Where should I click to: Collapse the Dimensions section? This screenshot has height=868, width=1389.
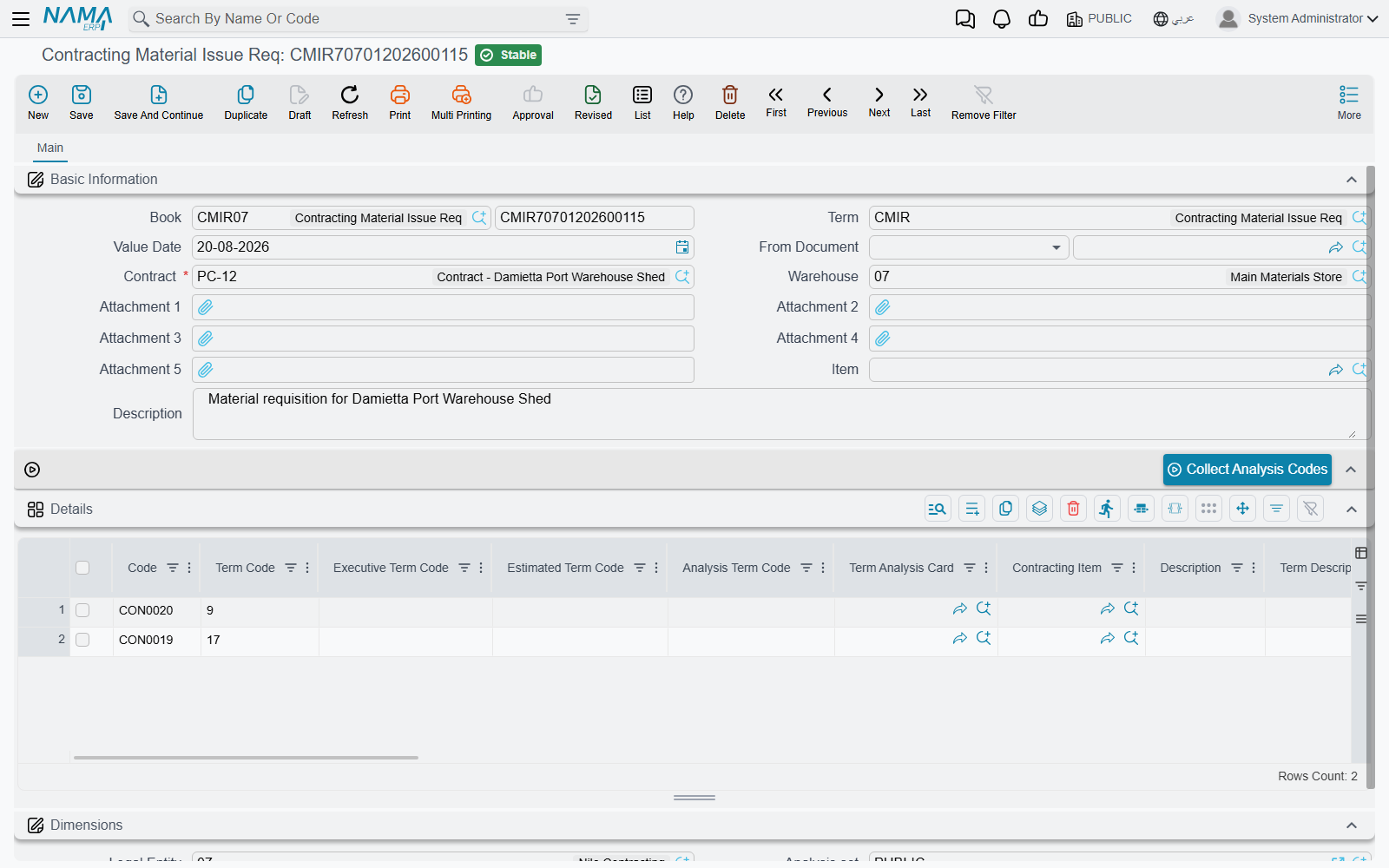pos(1352,825)
